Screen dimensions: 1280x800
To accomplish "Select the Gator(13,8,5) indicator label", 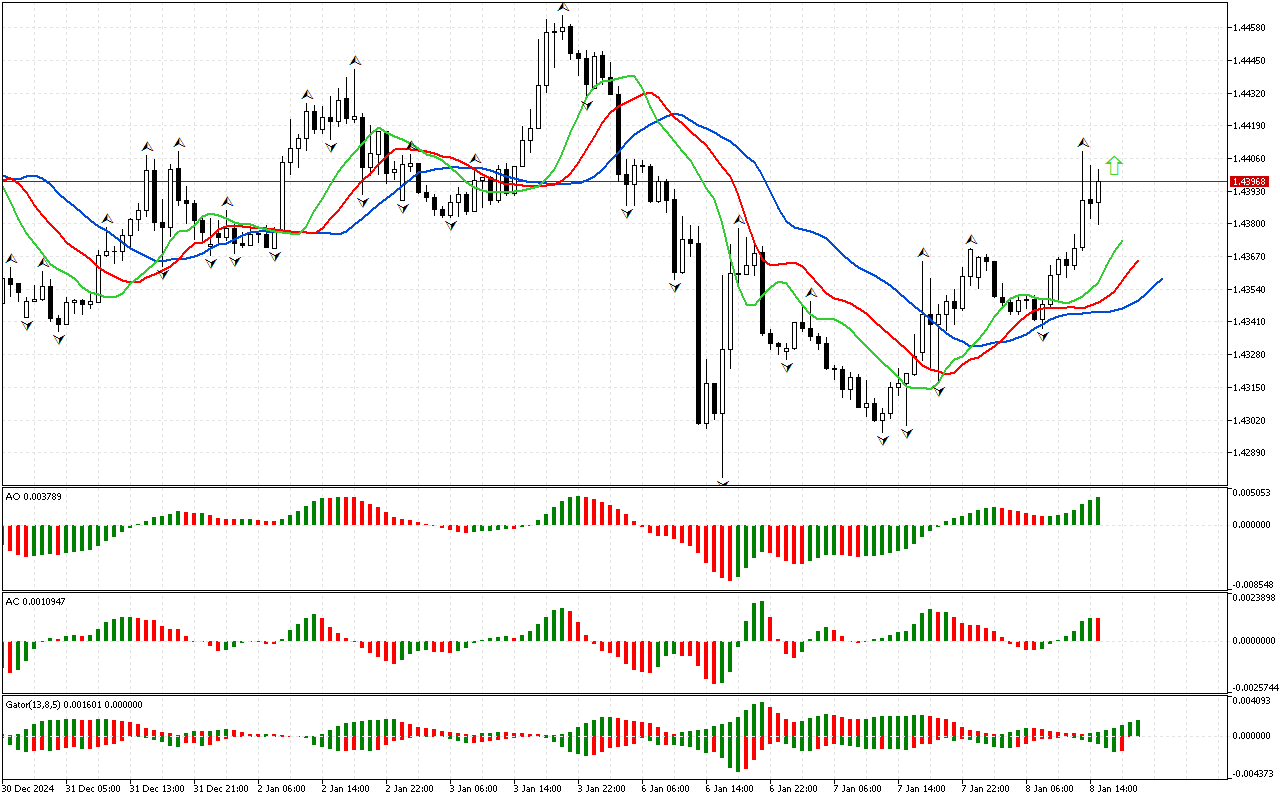I will point(74,704).
